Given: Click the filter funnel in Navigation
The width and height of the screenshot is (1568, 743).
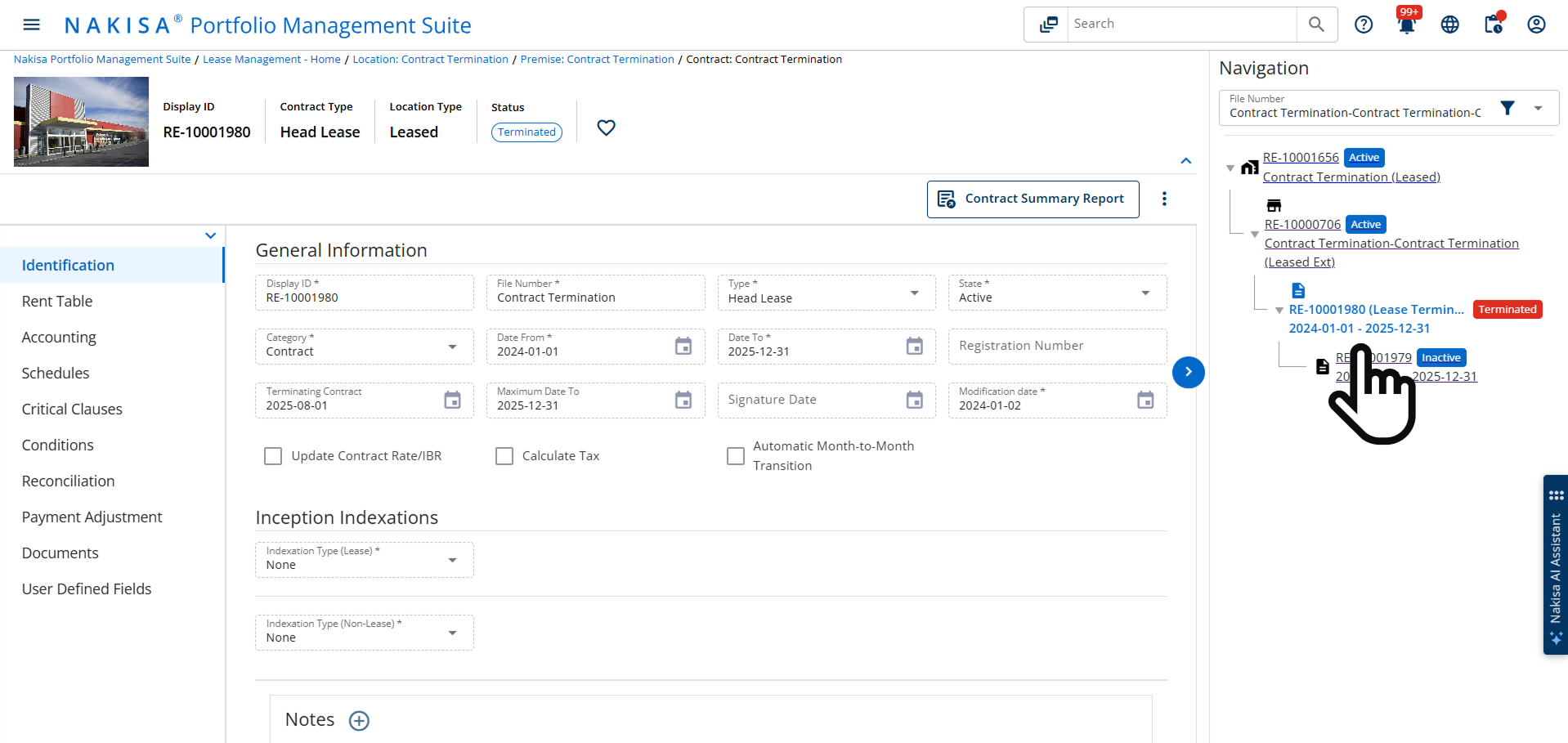Looking at the screenshot, I should pyautogui.click(x=1508, y=108).
